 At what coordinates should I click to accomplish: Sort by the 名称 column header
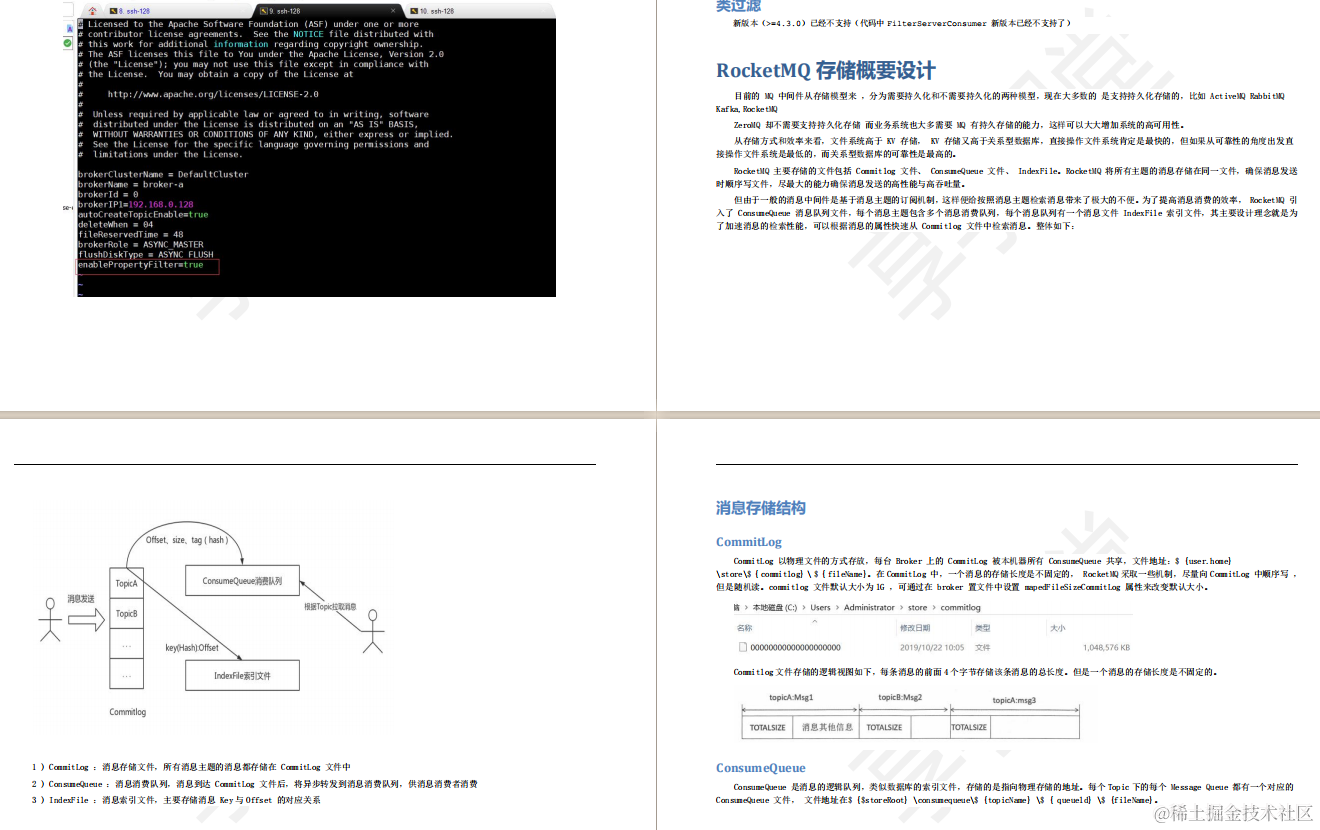[744, 628]
